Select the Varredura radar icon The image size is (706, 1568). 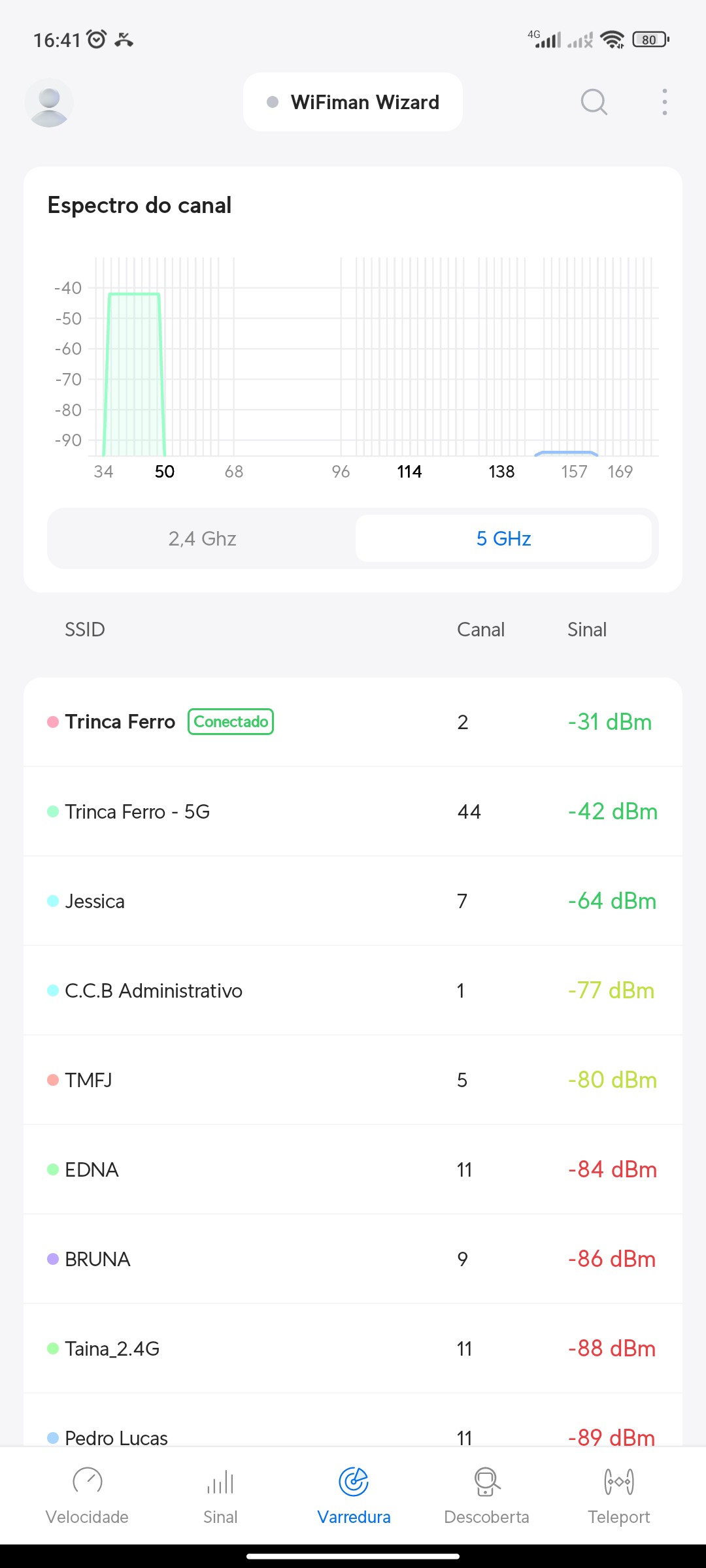[354, 1482]
